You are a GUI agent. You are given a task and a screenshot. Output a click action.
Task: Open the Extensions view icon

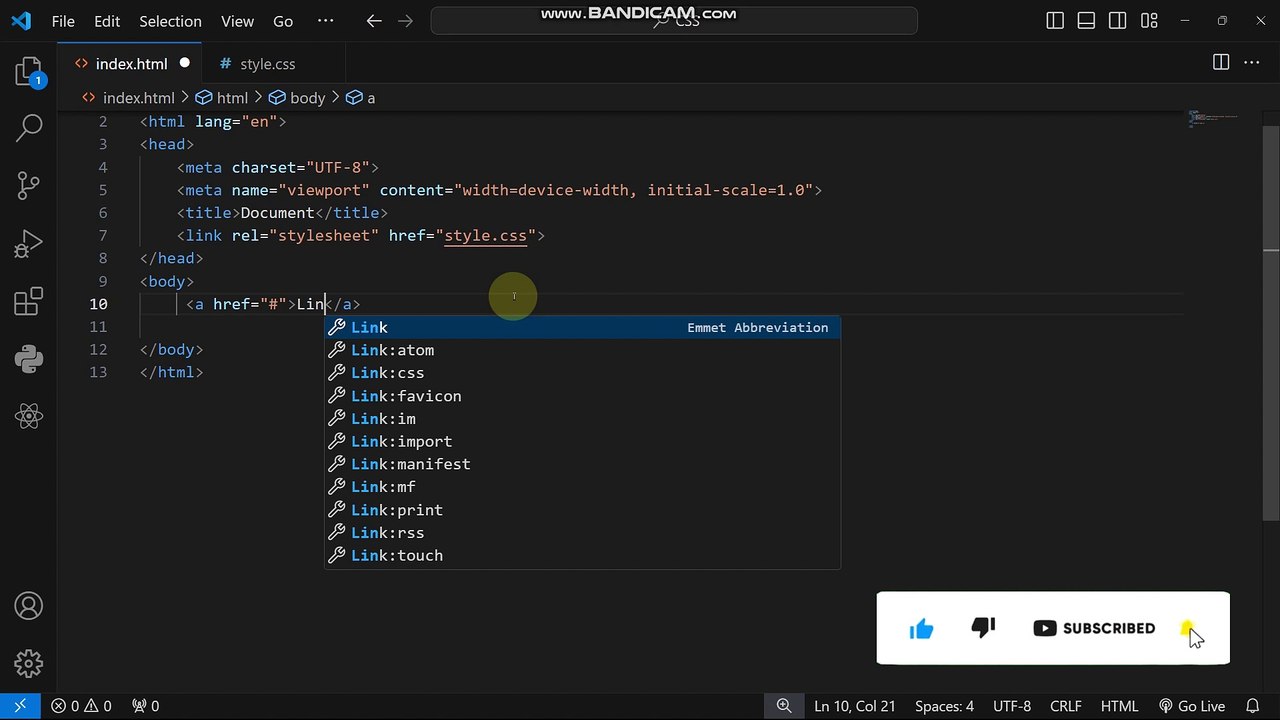[x=29, y=301]
